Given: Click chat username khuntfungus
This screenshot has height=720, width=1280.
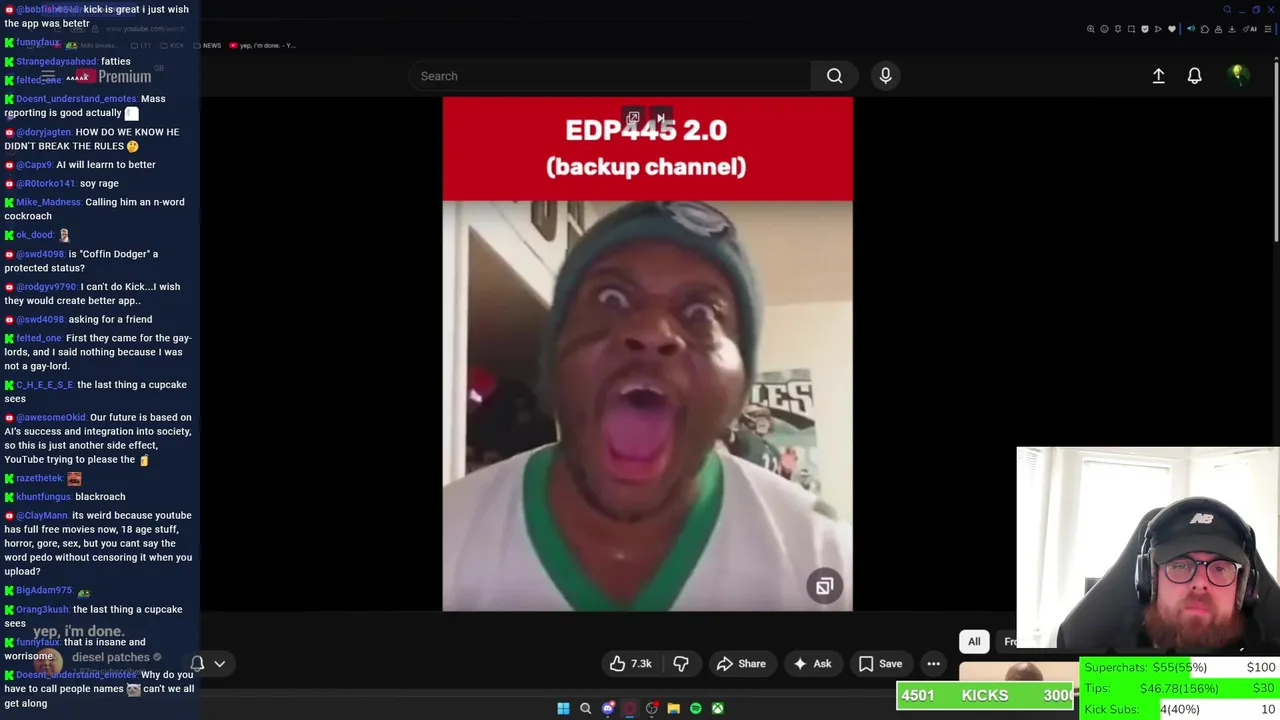Looking at the screenshot, I should [x=44, y=496].
